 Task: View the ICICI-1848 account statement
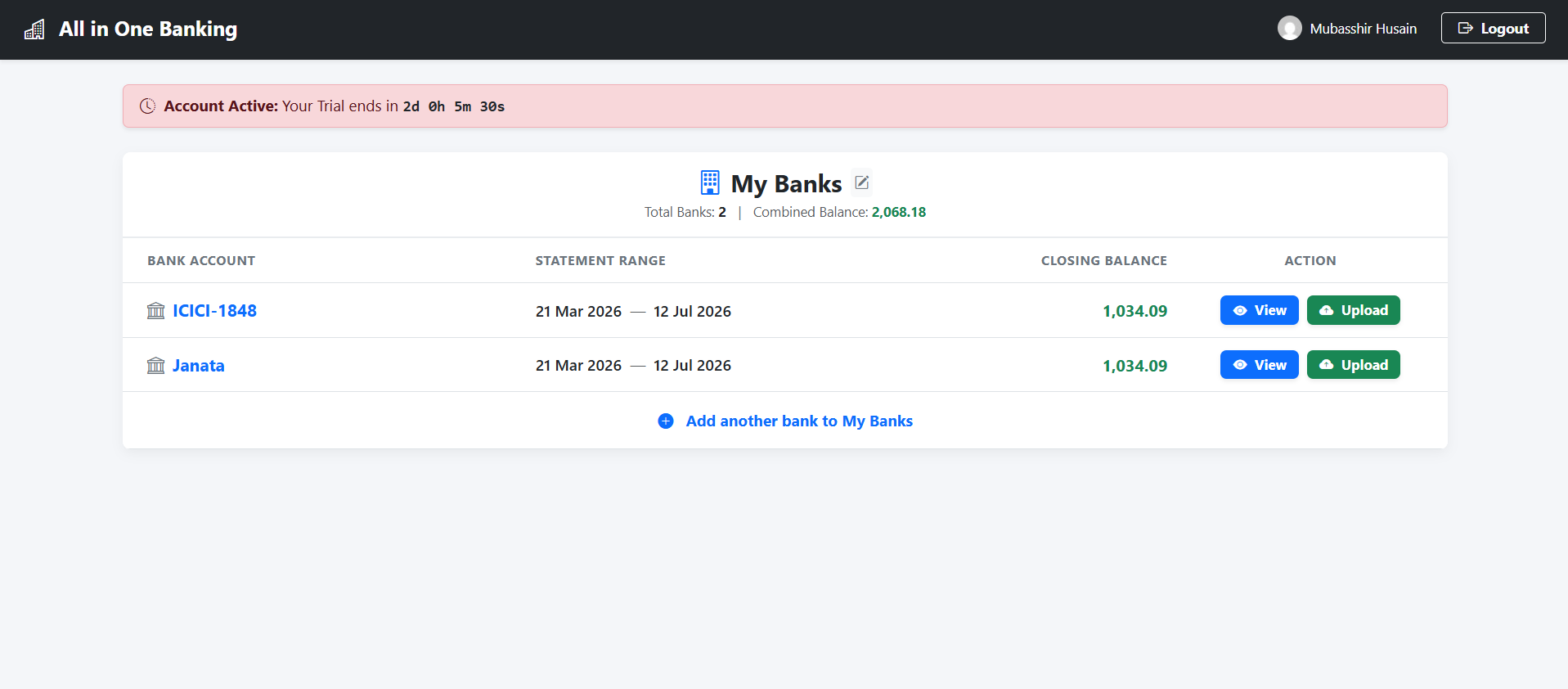pos(1259,310)
